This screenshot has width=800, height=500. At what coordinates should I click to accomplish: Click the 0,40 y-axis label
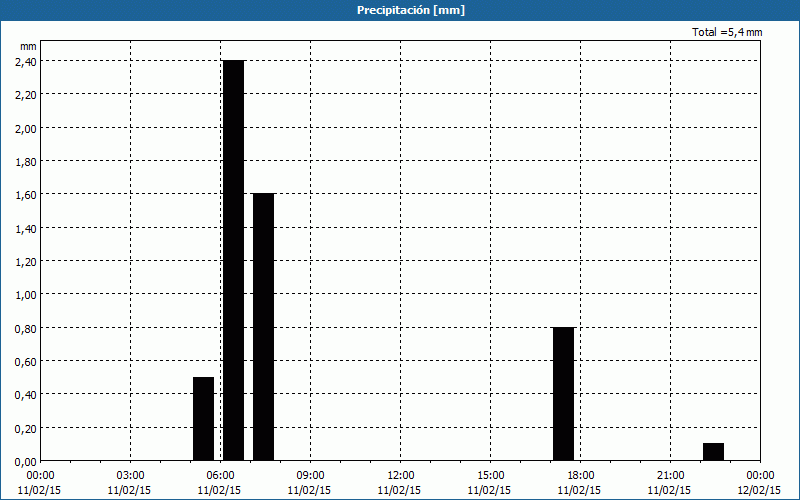click(x=26, y=394)
